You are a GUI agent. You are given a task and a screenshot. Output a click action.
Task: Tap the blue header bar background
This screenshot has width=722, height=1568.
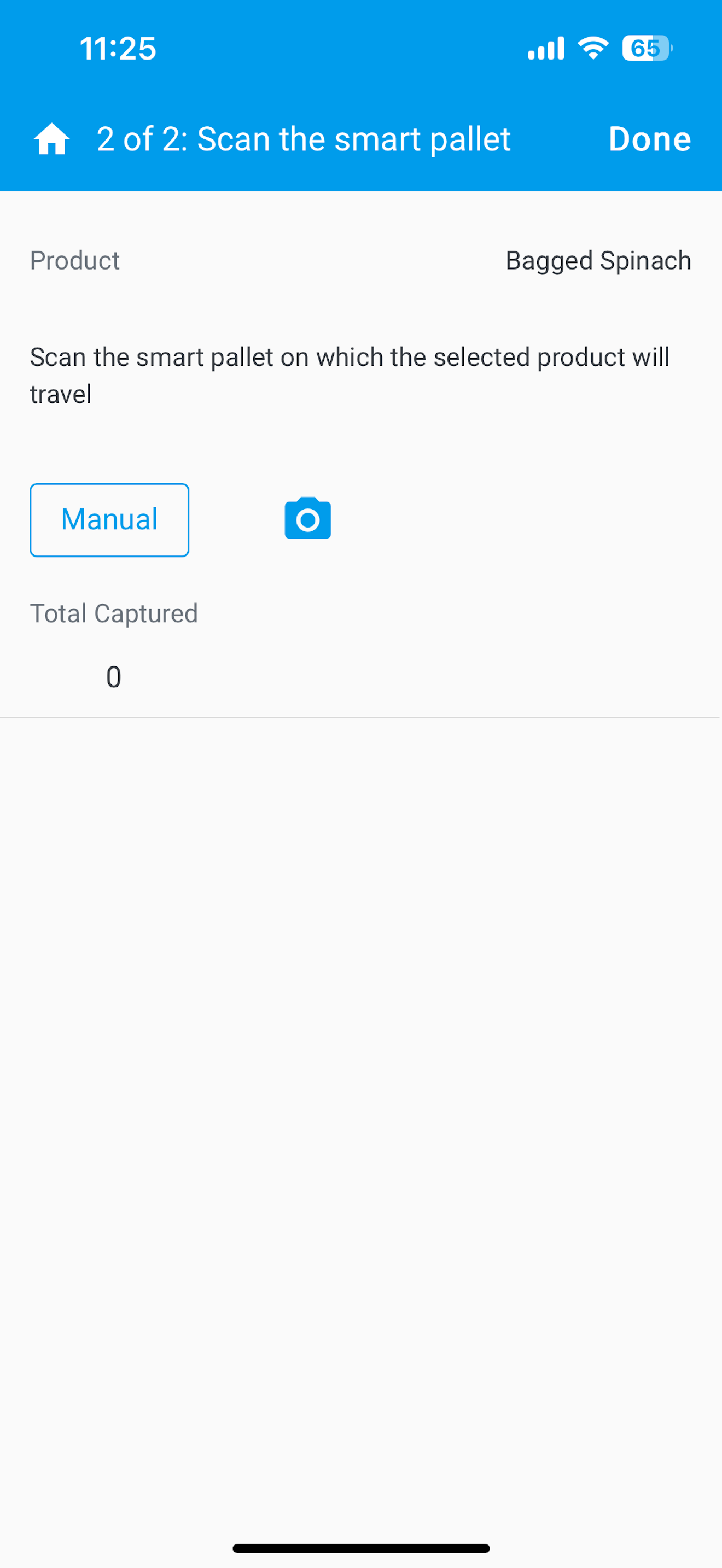361,96
